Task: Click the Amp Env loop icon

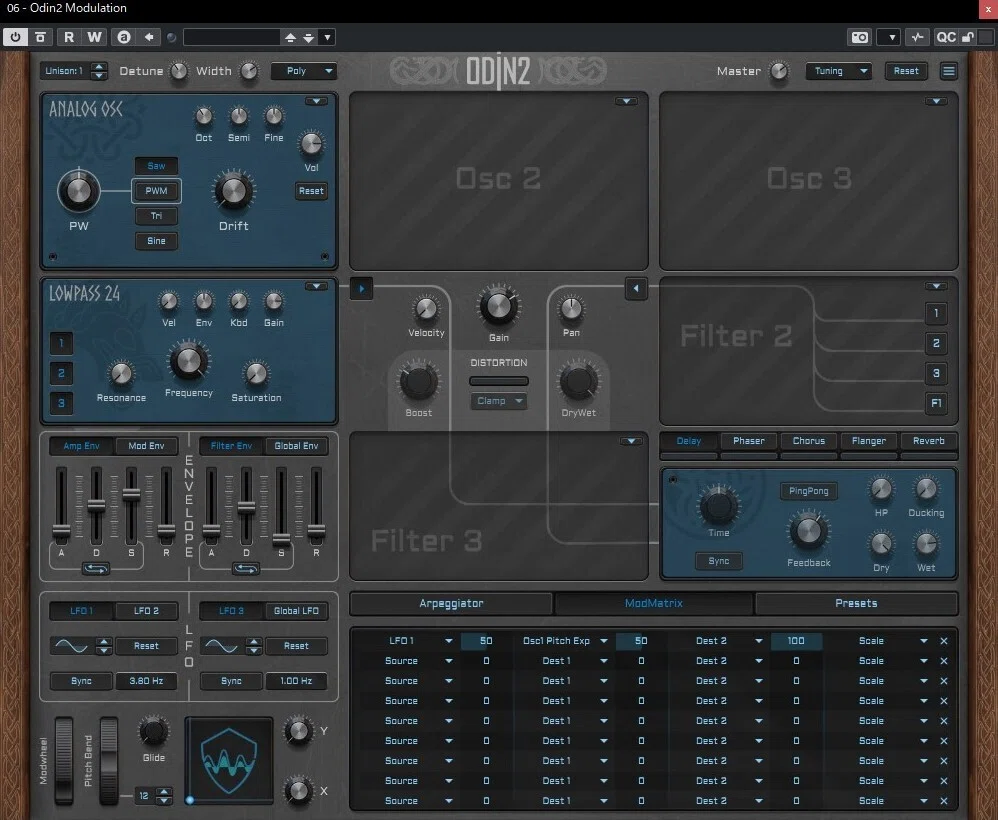Action: click(95, 569)
